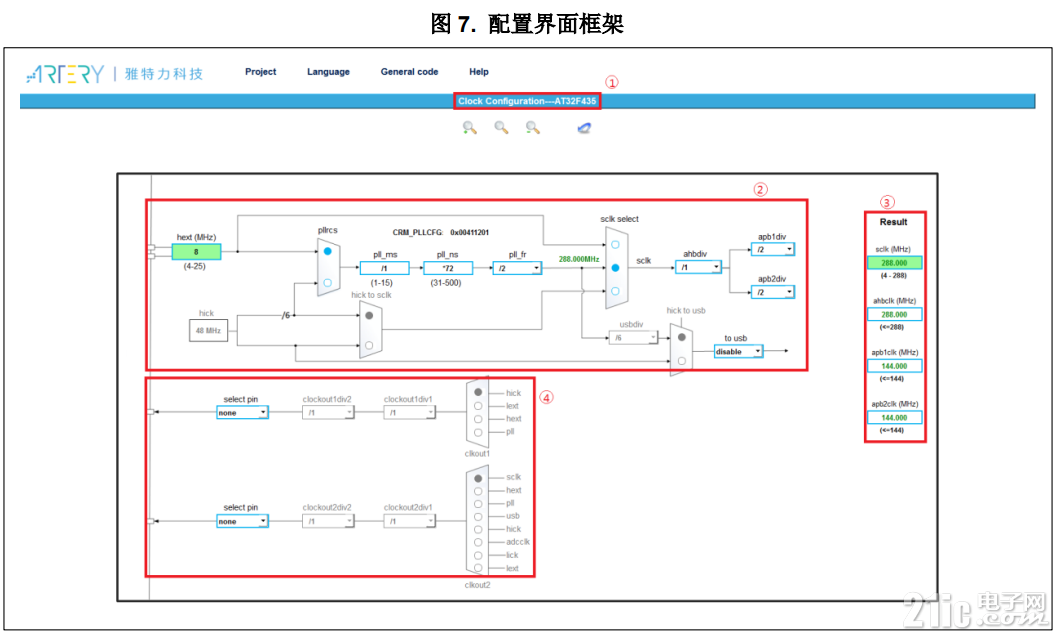The width and height of the screenshot is (1057, 635).
Task: Select clkout2 pll radio
Action: [478, 504]
